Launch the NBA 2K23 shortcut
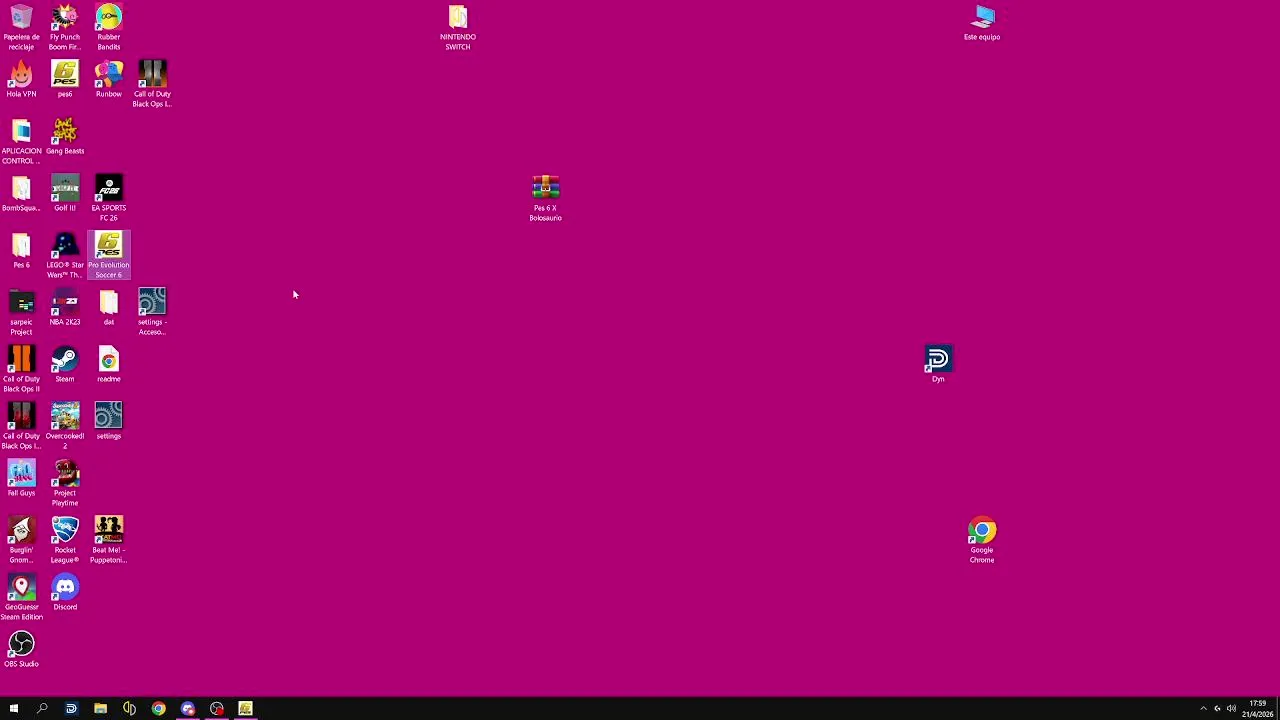This screenshot has width=1280, height=720. (65, 308)
